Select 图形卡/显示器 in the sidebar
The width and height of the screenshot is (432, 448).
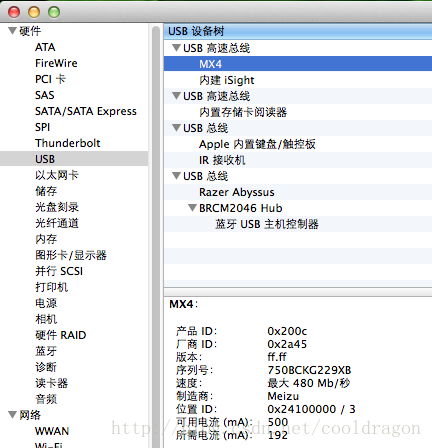[x=71, y=255]
